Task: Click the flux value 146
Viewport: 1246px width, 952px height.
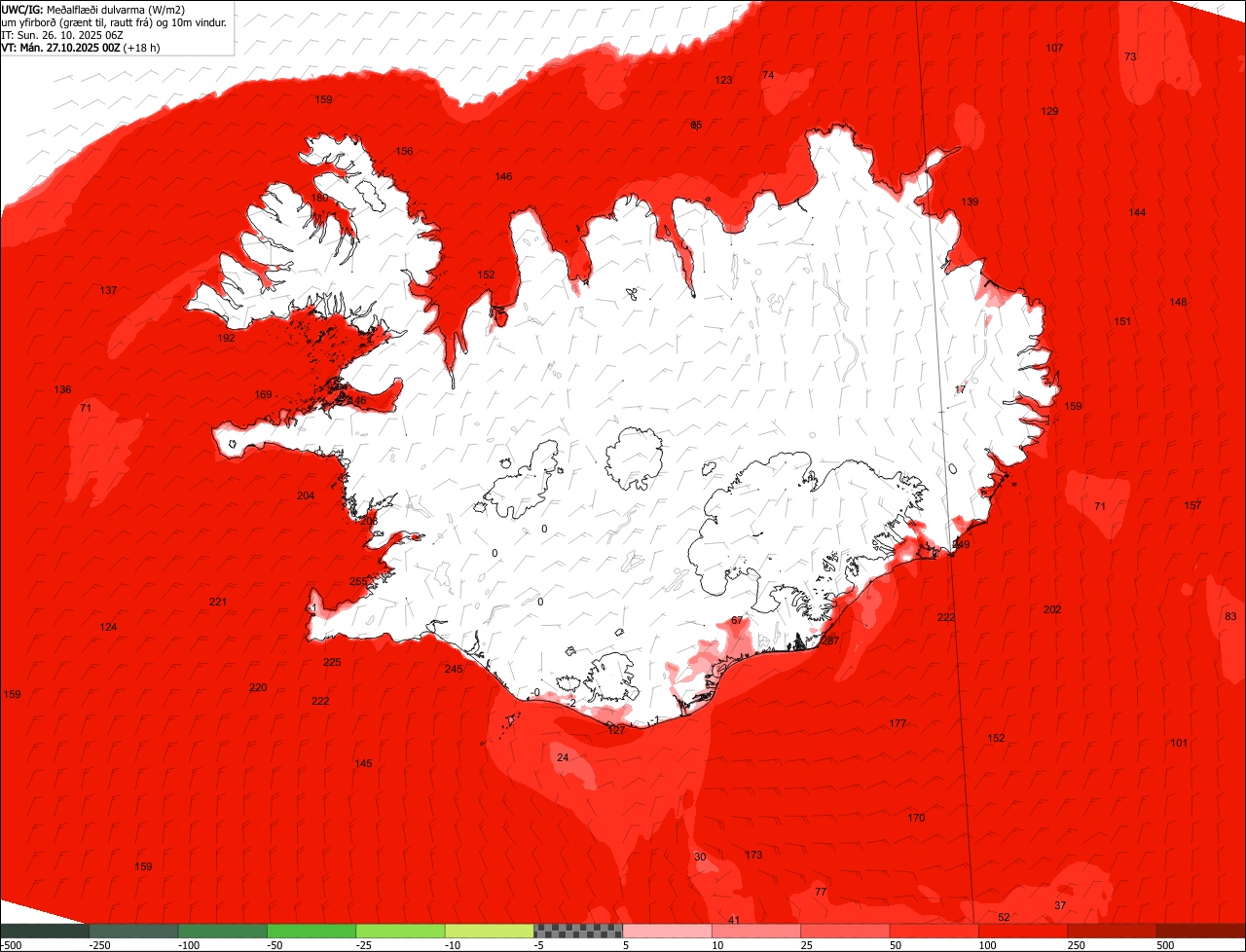Action: coord(503,176)
